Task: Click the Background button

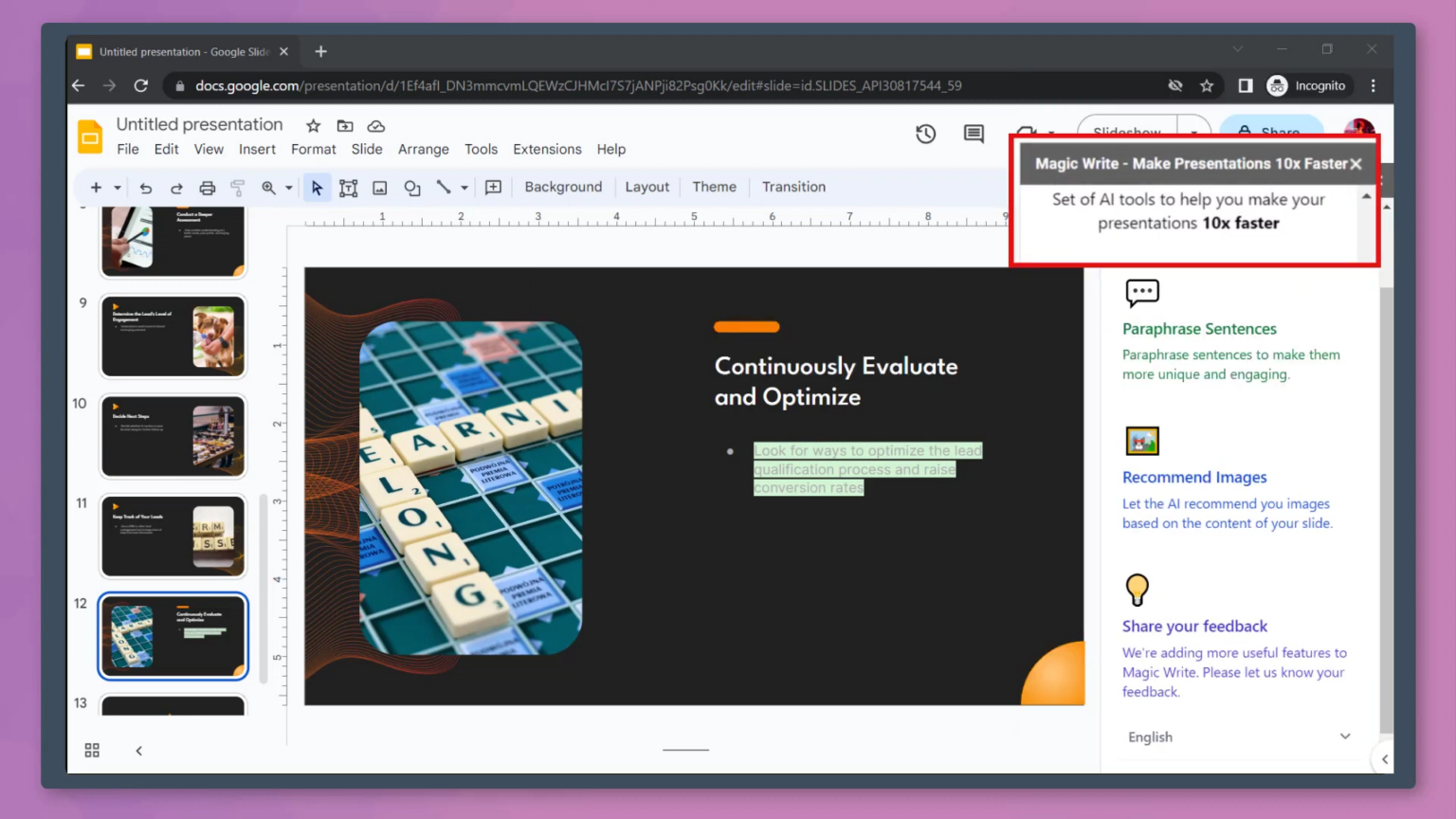Action: pyautogui.click(x=563, y=187)
